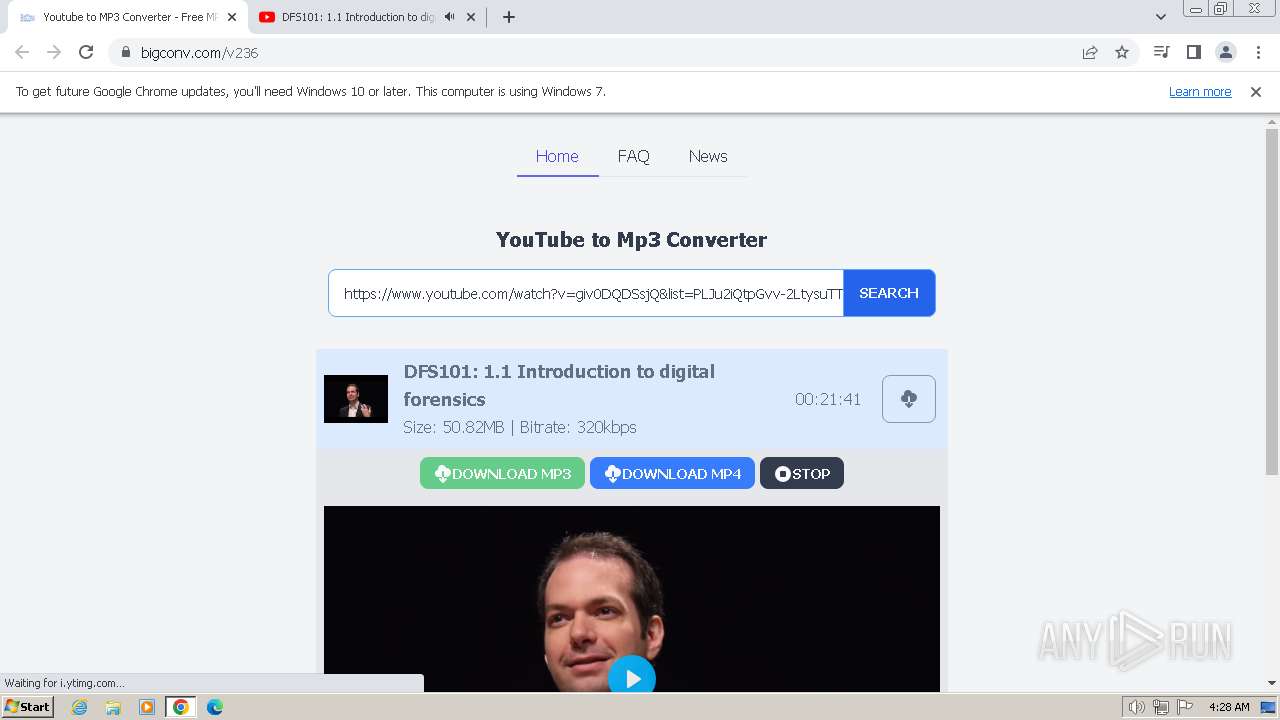Share this page icon in address bar
This screenshot has height=720, width=1280.
pyautogui.click(x=1090, y=53)
